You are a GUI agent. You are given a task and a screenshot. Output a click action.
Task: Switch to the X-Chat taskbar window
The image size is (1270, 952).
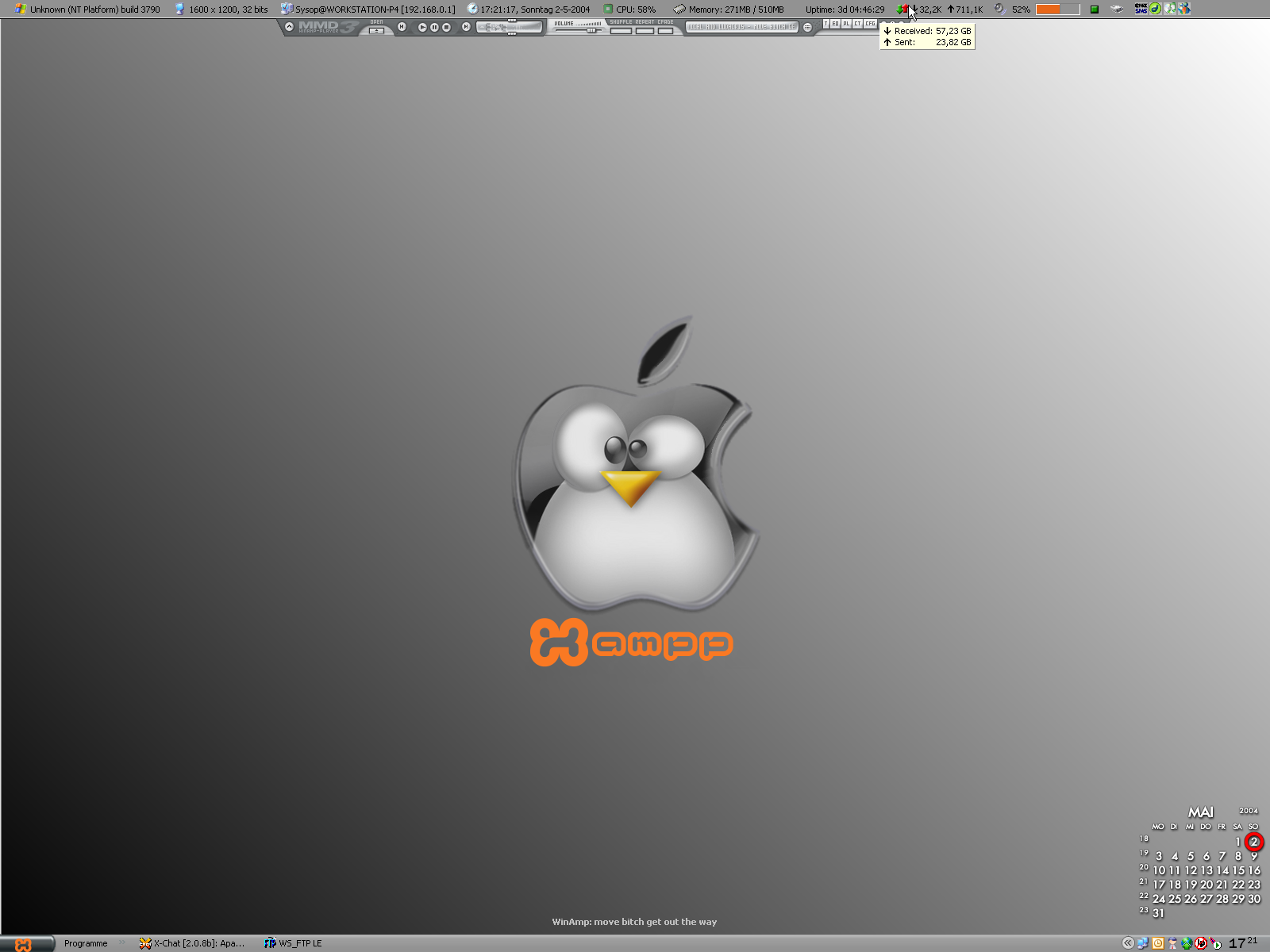click(192, 943)
